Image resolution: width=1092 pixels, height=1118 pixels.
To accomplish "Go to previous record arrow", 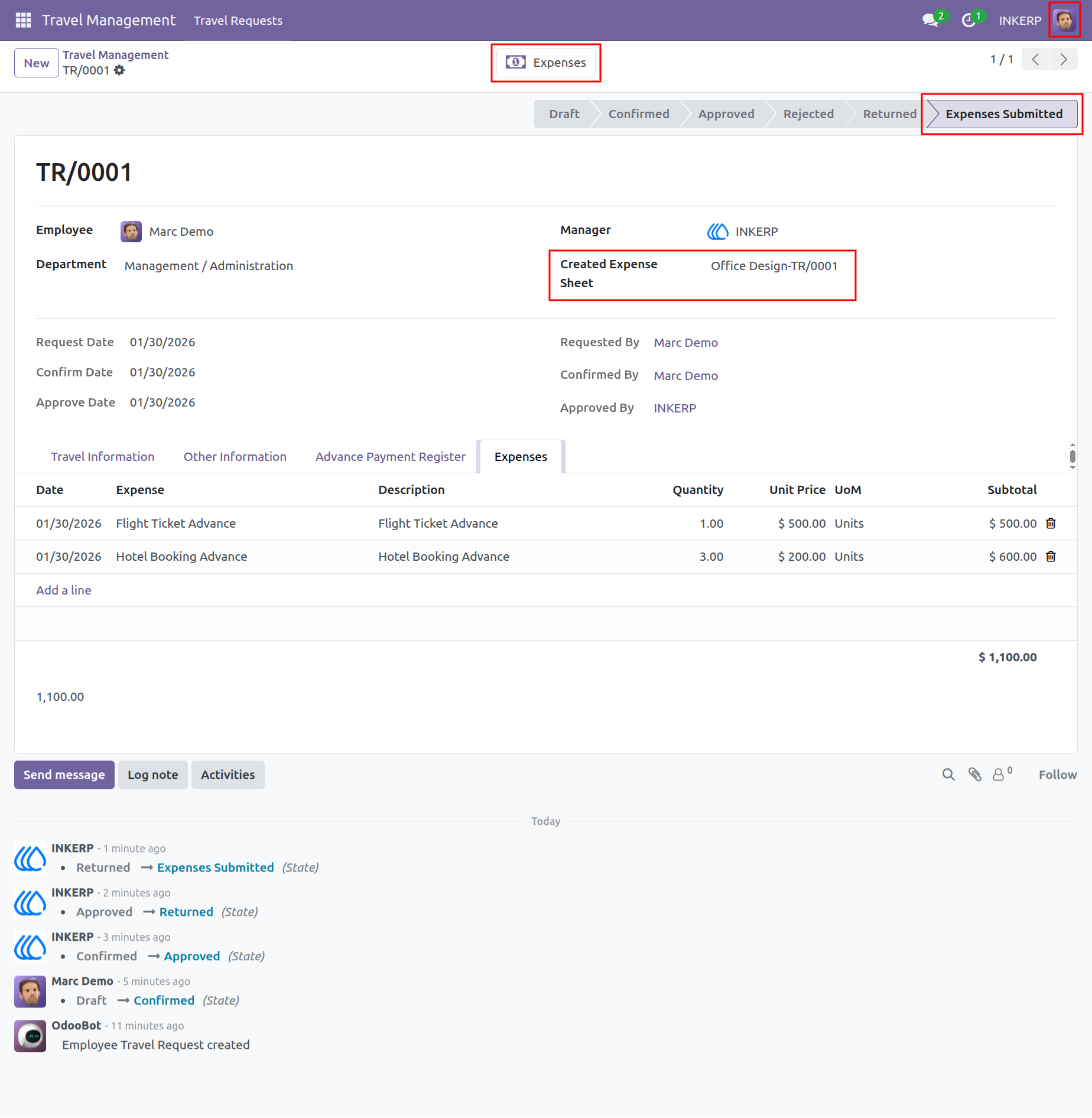I will [1035, 59].
